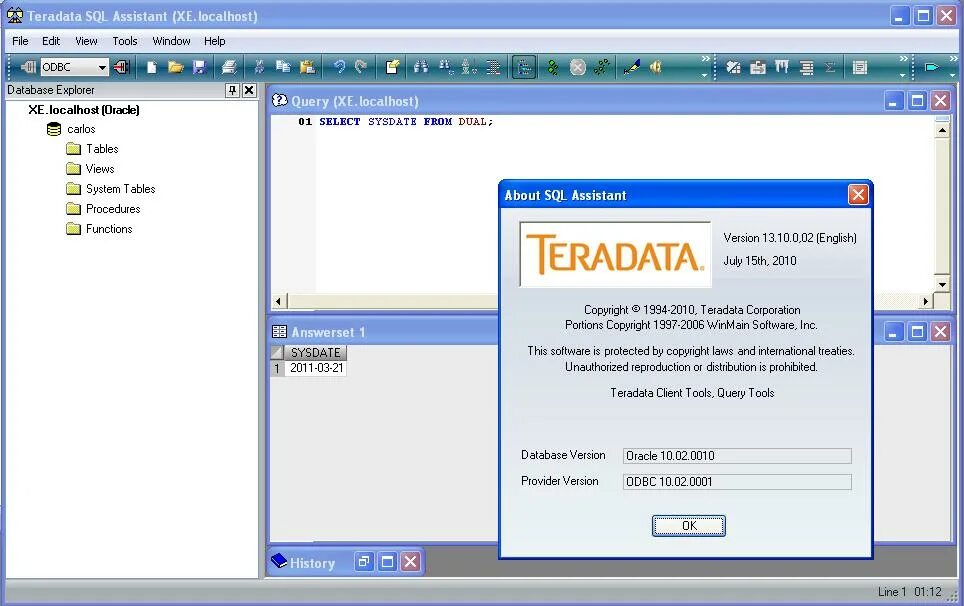Screen dimensions: 964x606
Task: Open the Help menu
Action: tap(215, 41)
